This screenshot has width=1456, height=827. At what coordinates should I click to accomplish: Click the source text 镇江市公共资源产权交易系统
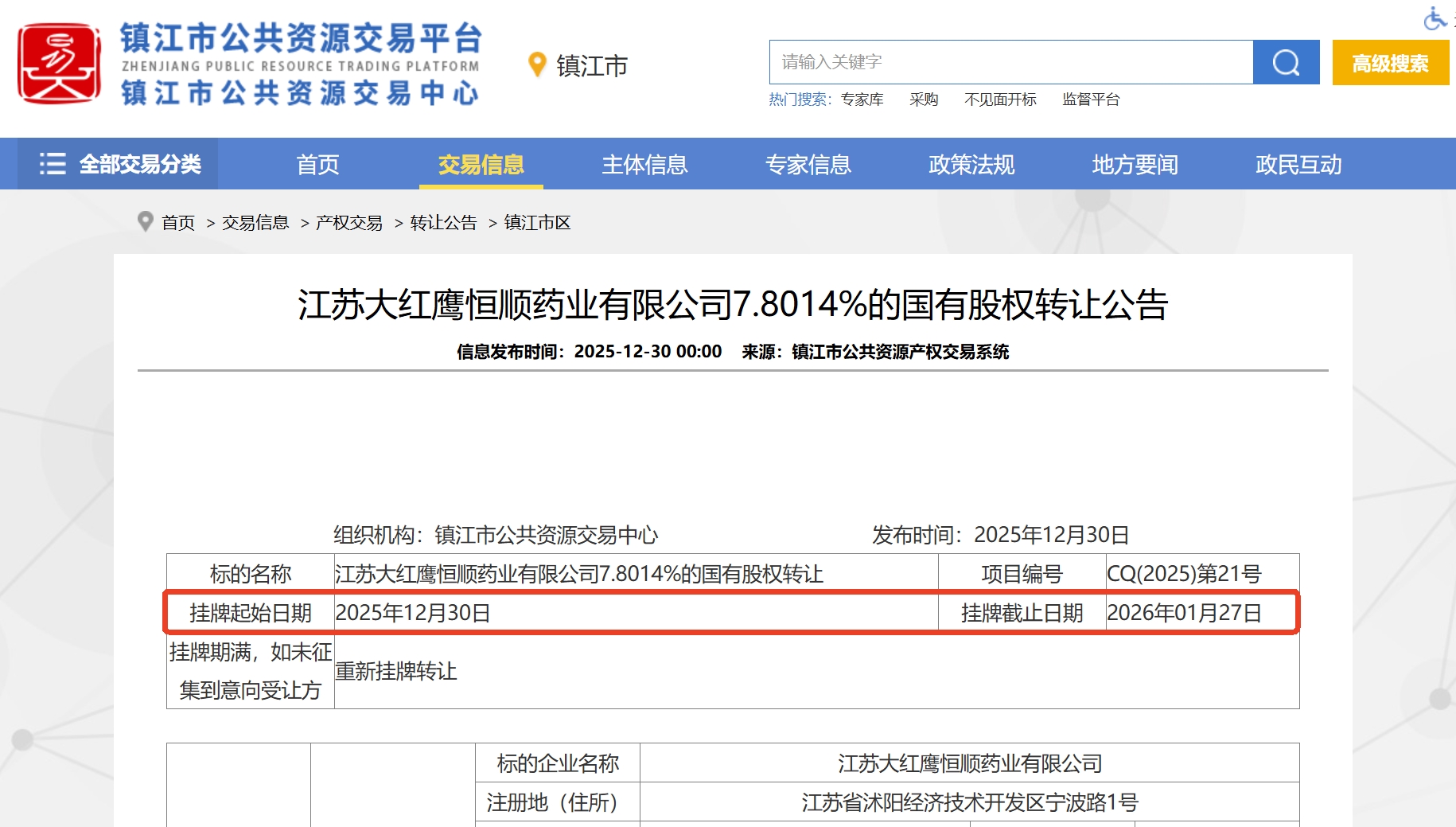click(900, 352)
